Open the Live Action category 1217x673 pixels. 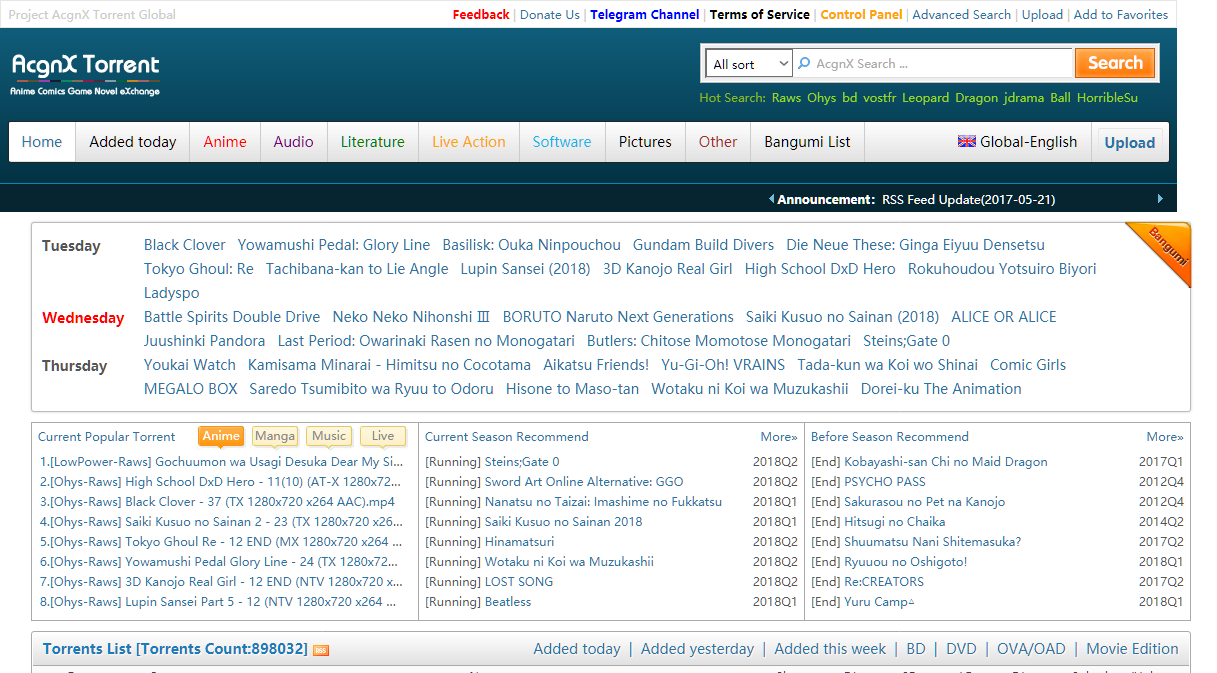(x=469, y=142)
